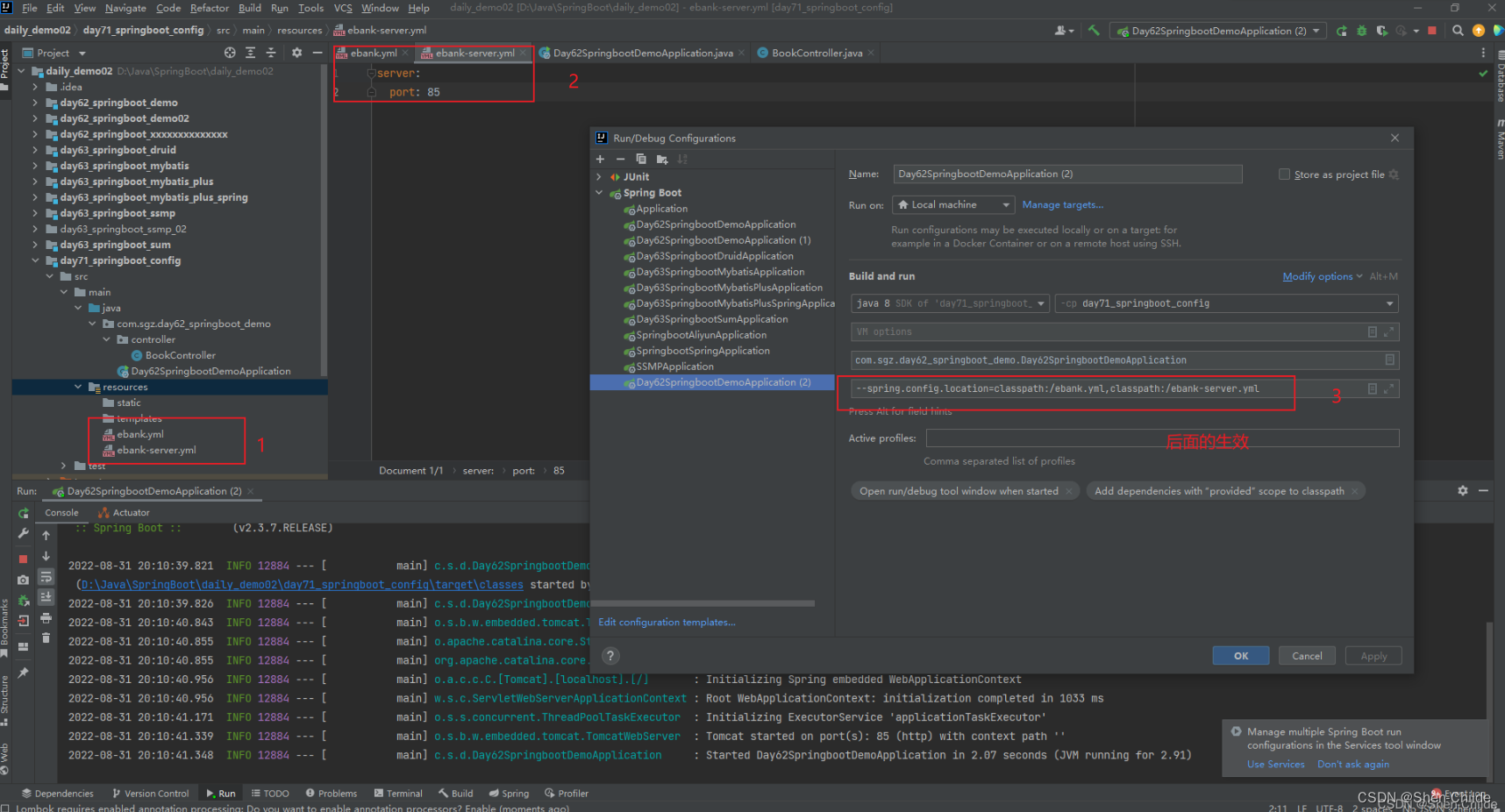The width and height of the screenshot is (1505, 812).
Task: Open wrench settings in Run panel
Action: (x=24, y=533)
